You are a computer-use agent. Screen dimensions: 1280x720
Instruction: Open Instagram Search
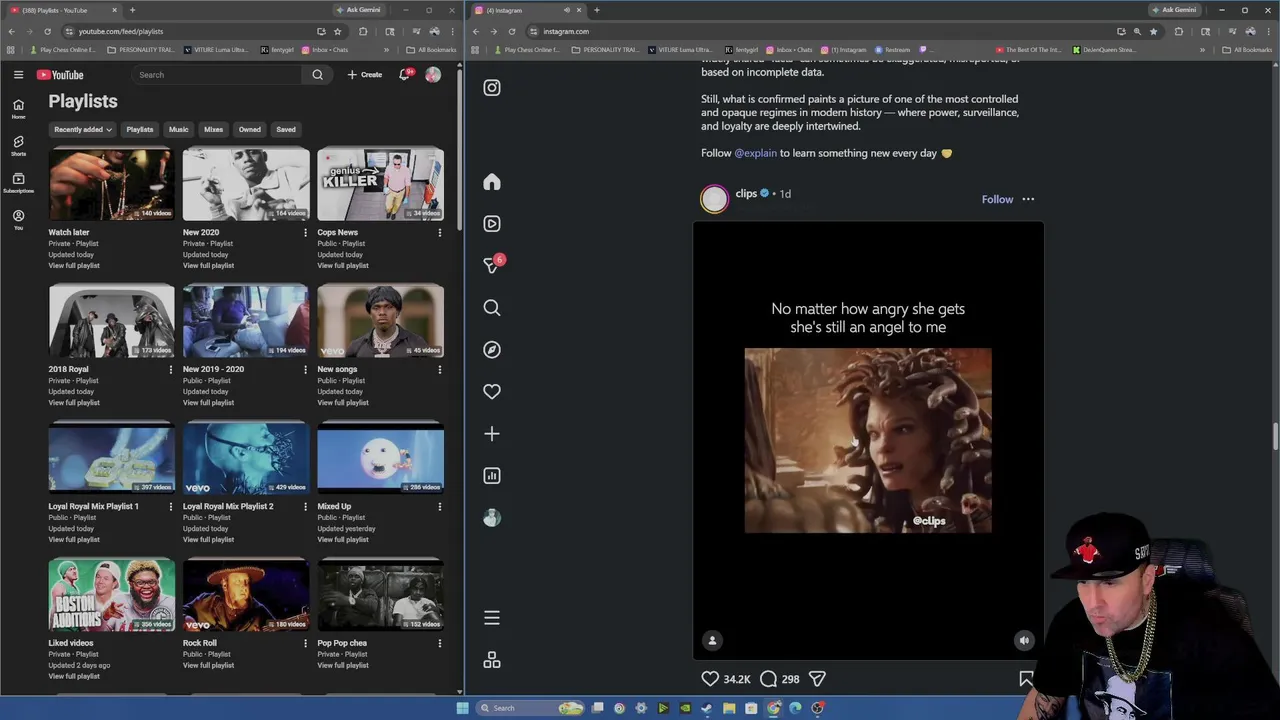tap(492, 308)
